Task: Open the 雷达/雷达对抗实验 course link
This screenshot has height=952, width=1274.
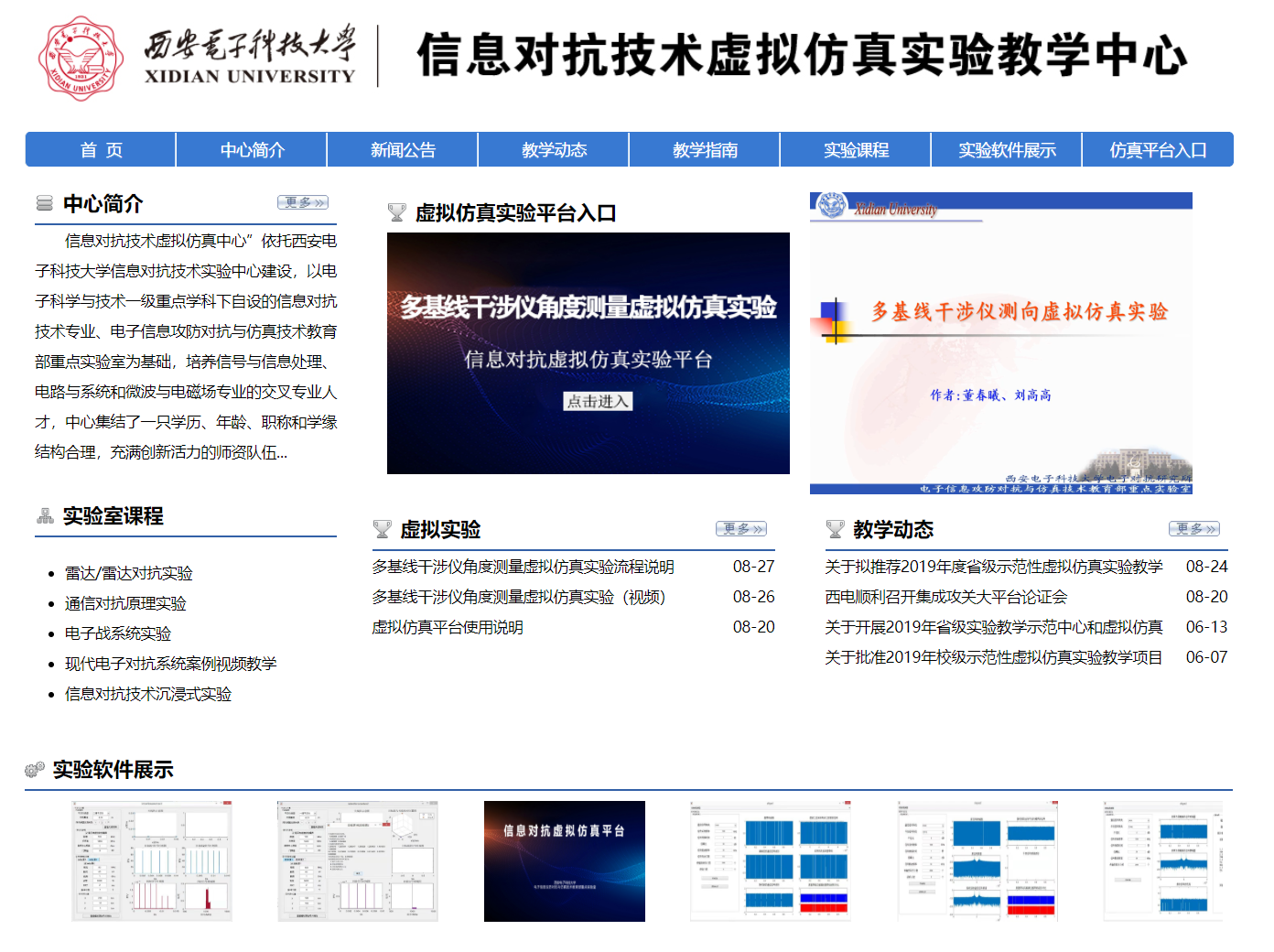Action: pyautogui.click(x=129, y=574)
